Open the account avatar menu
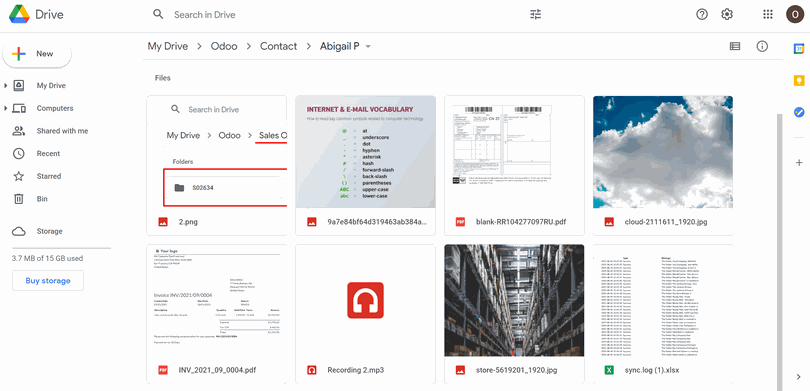 coord(795,14)
